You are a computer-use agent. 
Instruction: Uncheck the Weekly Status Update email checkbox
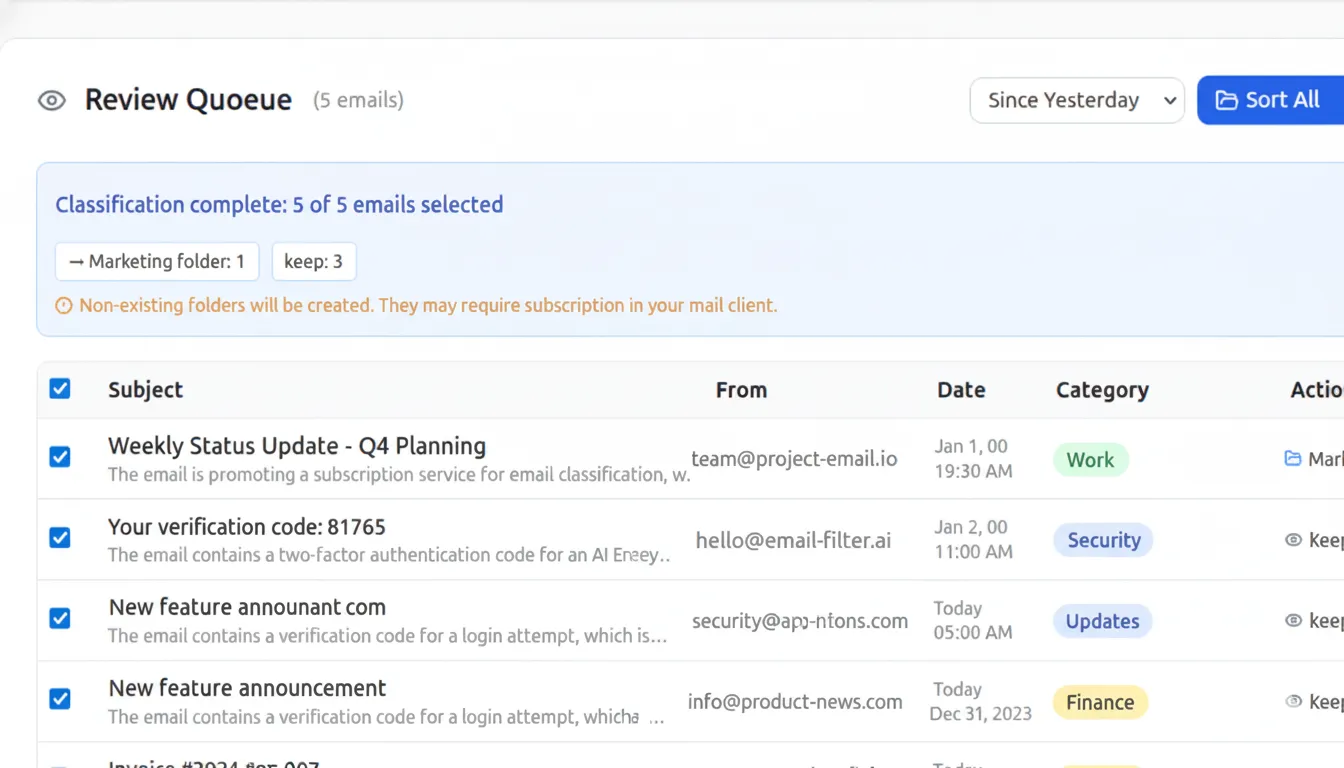(60, 457)
